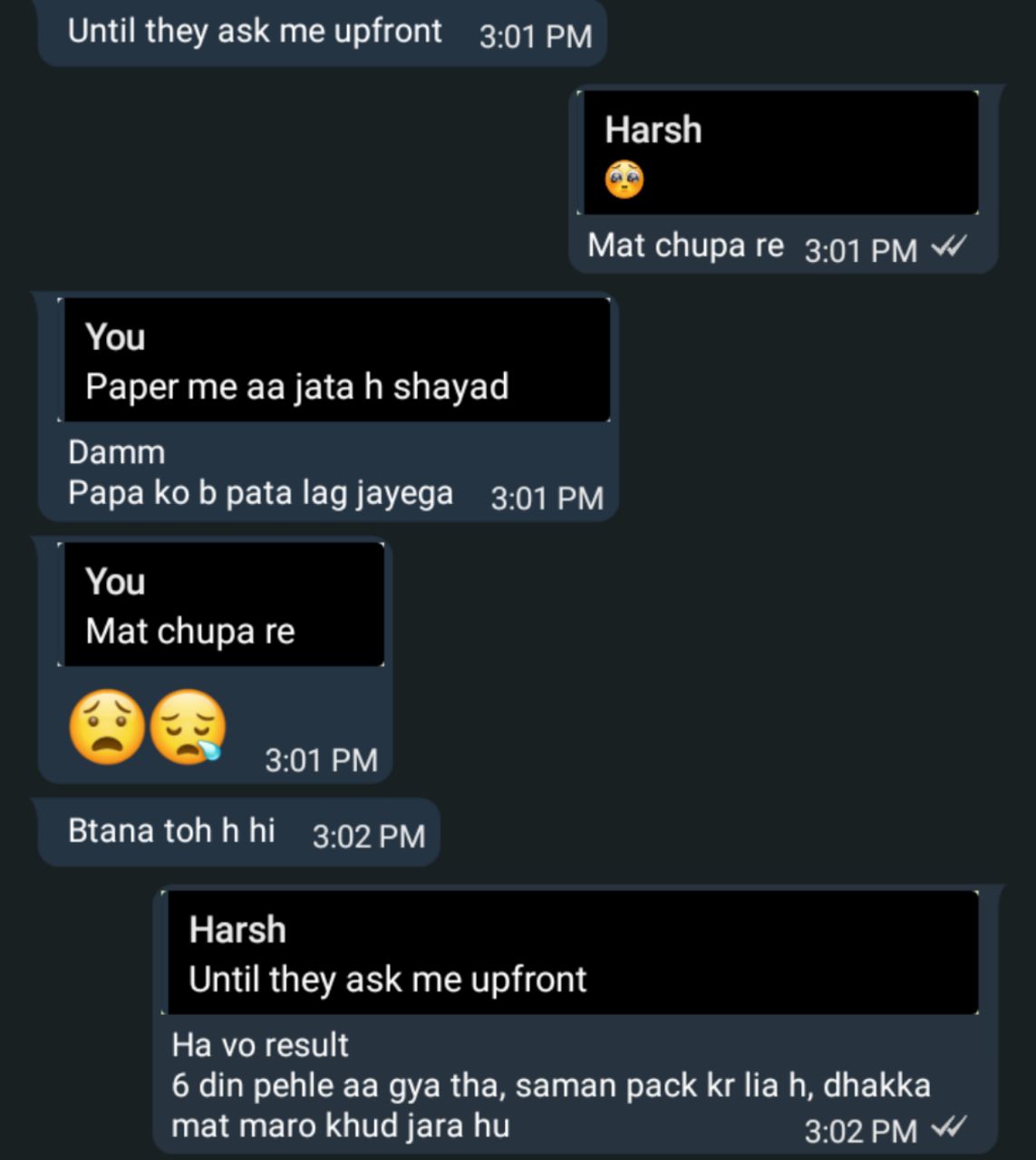
Task: Tap the flushed face emoji in Harsh's quote
Action: (x=625, y=179)
